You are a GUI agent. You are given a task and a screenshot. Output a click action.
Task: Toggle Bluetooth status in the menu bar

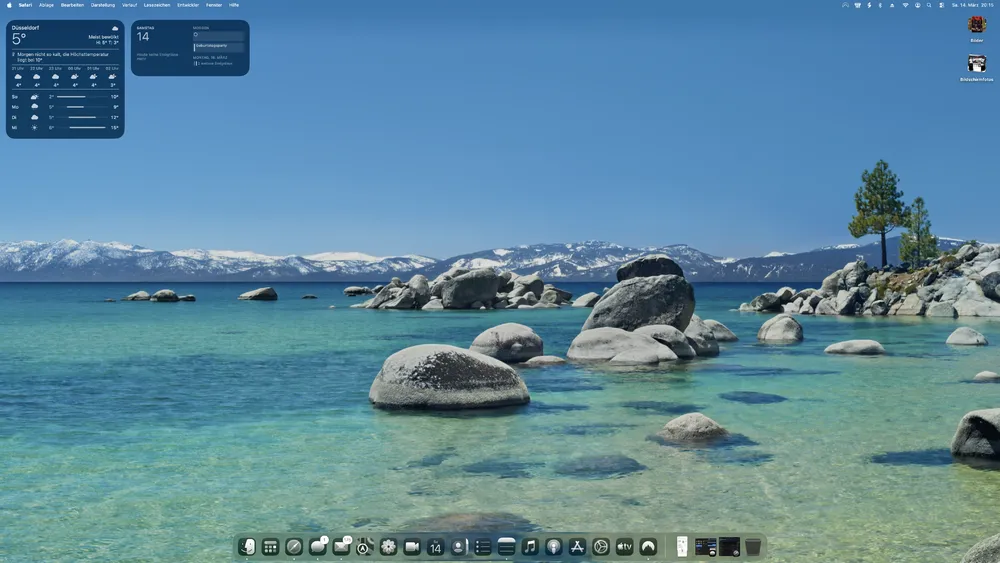(x=880, y=5)
